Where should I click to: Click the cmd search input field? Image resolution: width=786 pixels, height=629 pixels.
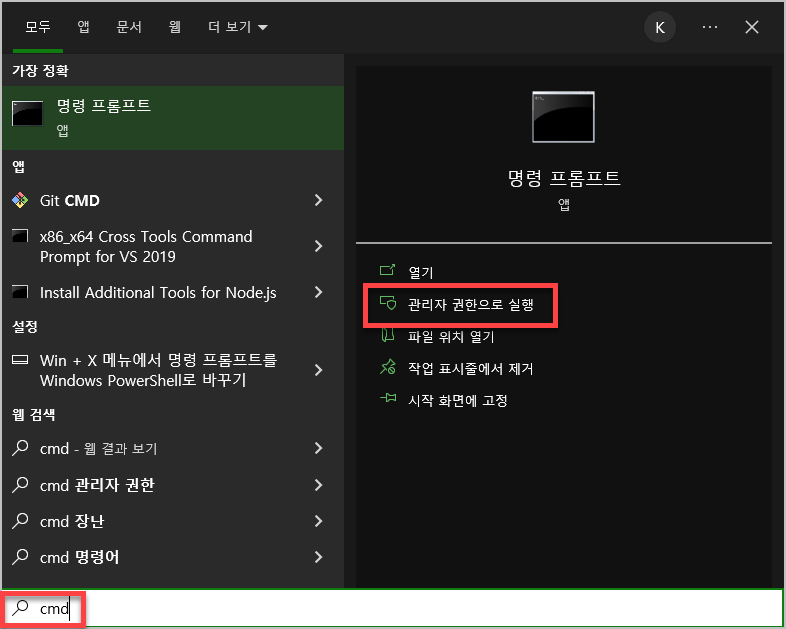[392, 608]
